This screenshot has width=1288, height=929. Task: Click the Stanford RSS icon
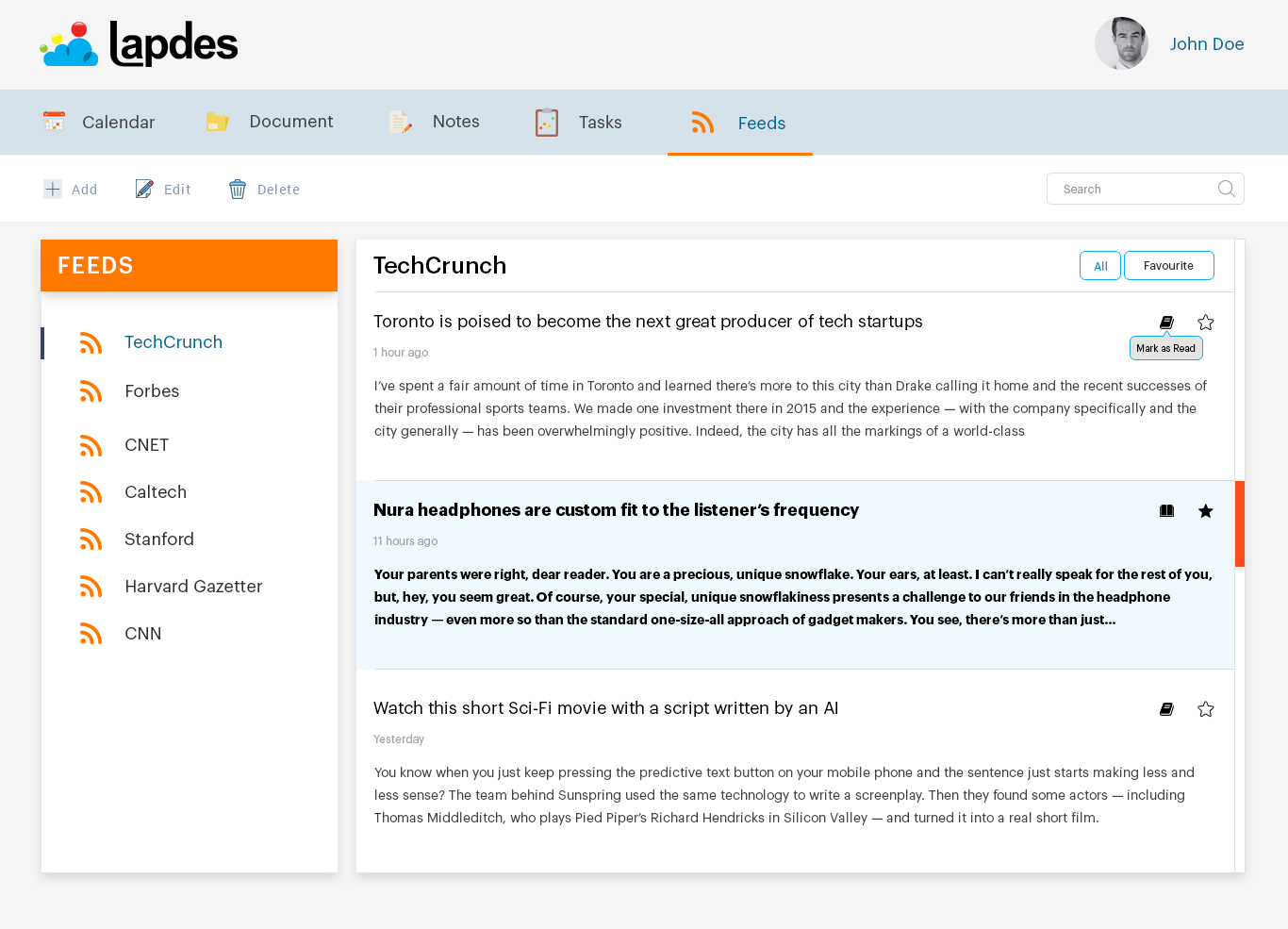91,539
